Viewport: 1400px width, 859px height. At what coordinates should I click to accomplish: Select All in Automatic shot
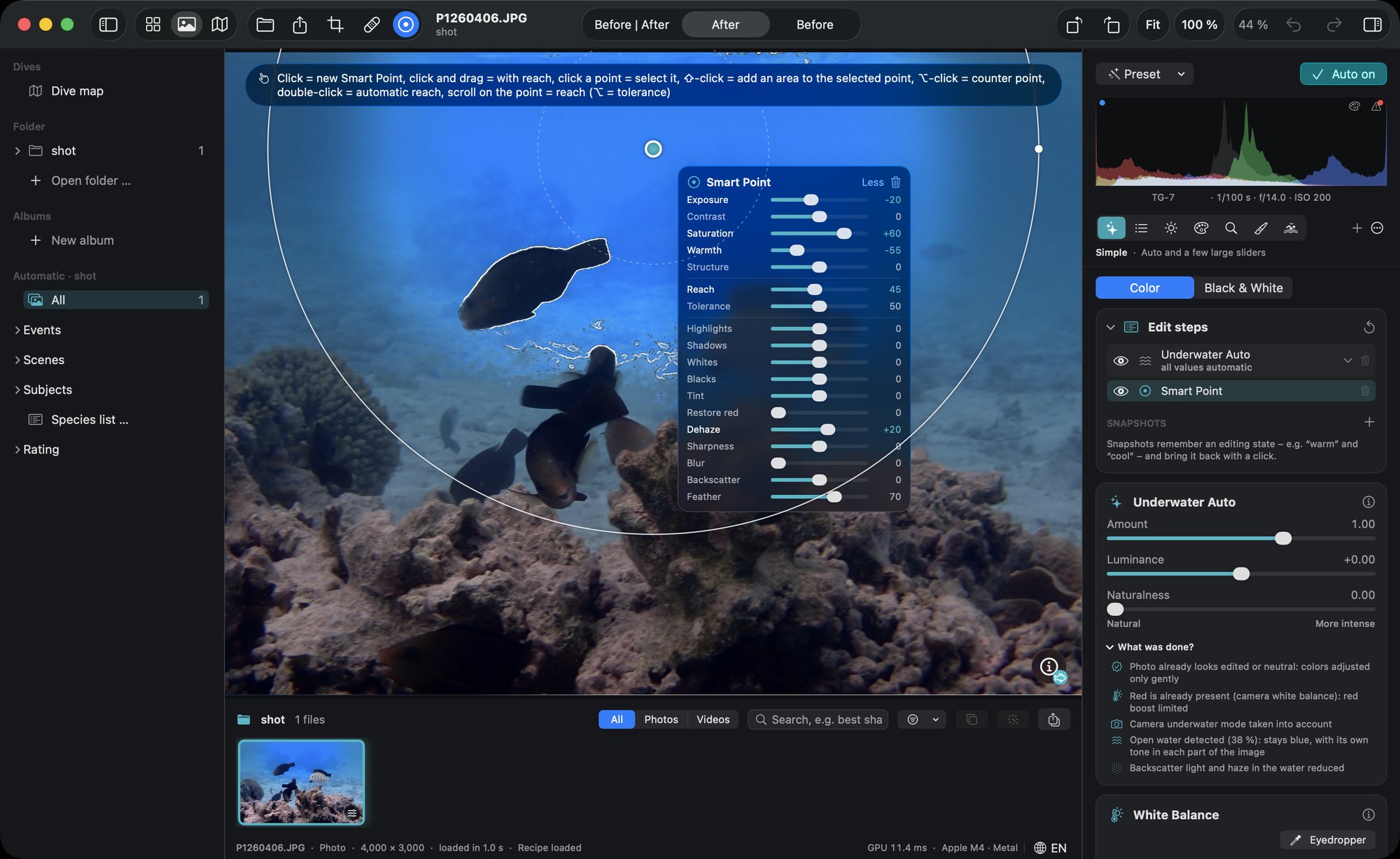tap(115, 300)
